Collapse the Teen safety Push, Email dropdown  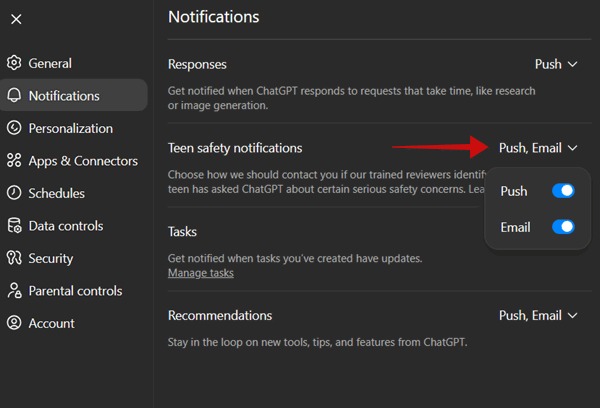[538, 148]
